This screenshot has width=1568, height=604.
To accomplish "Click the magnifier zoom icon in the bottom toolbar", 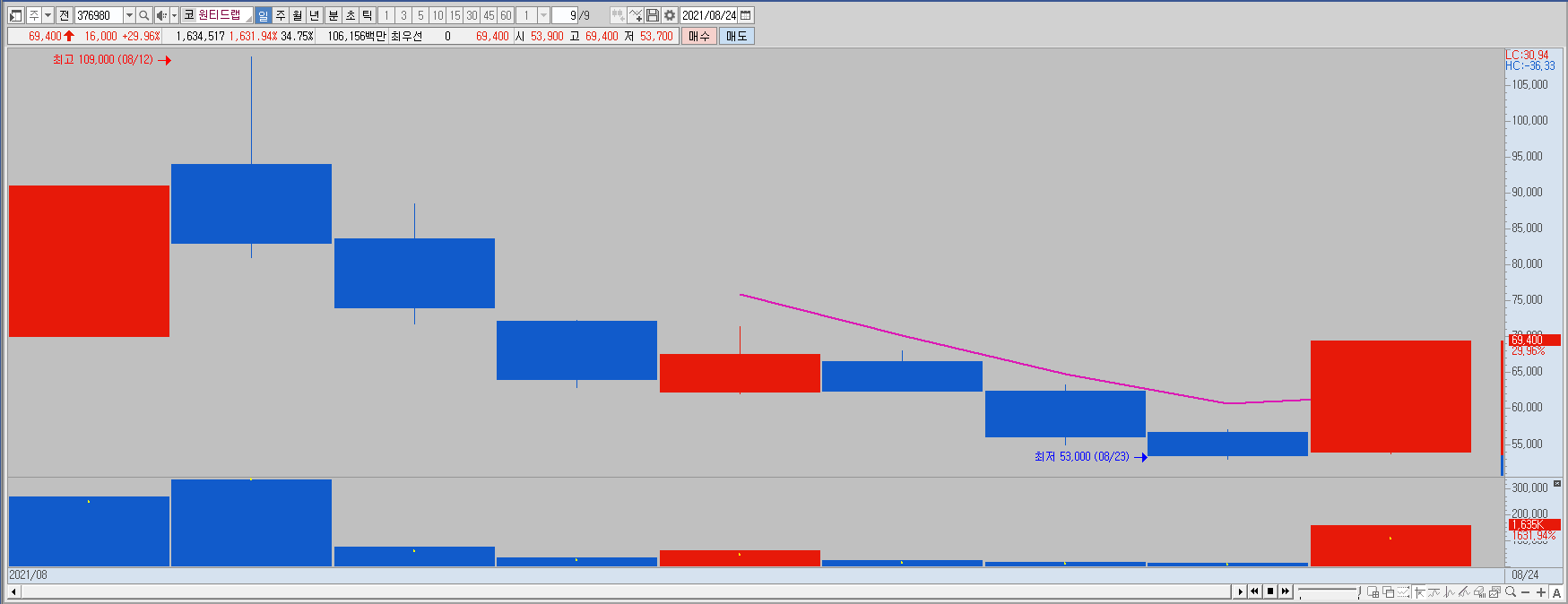I will click(1511, 591).
